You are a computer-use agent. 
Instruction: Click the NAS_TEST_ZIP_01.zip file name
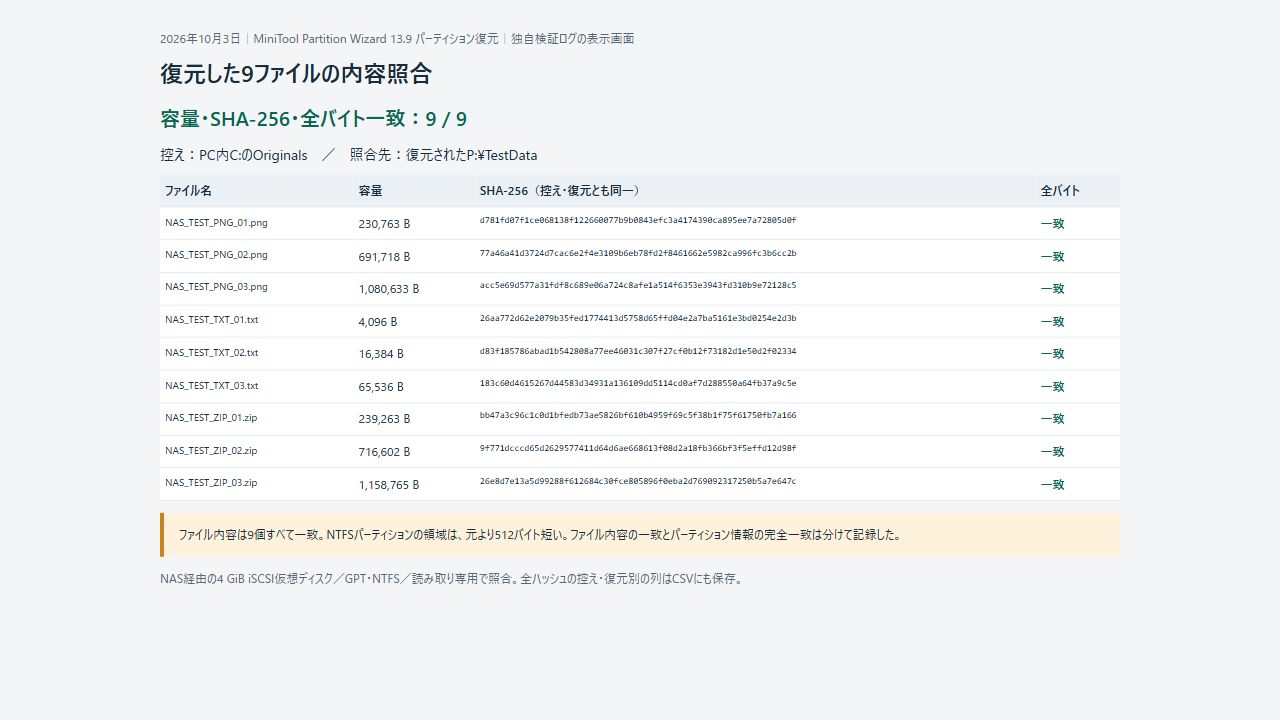tap(211, 418)
